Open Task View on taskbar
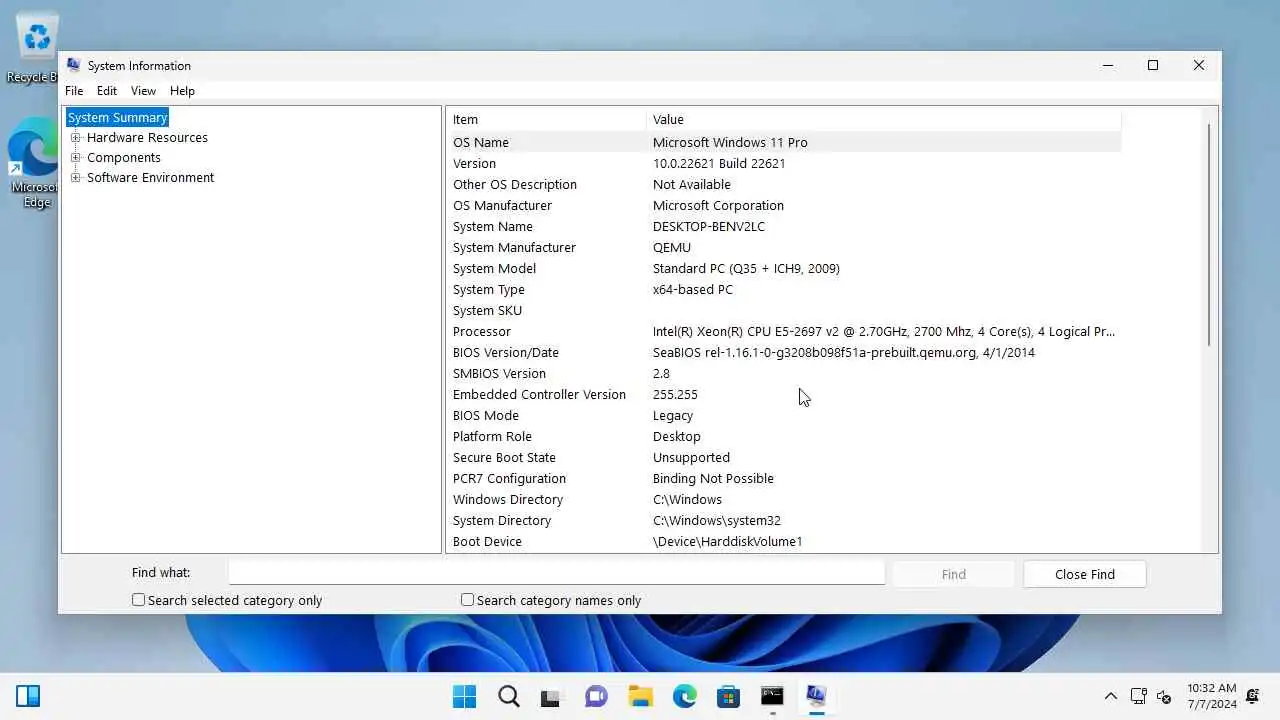 [x=551, y=697]
